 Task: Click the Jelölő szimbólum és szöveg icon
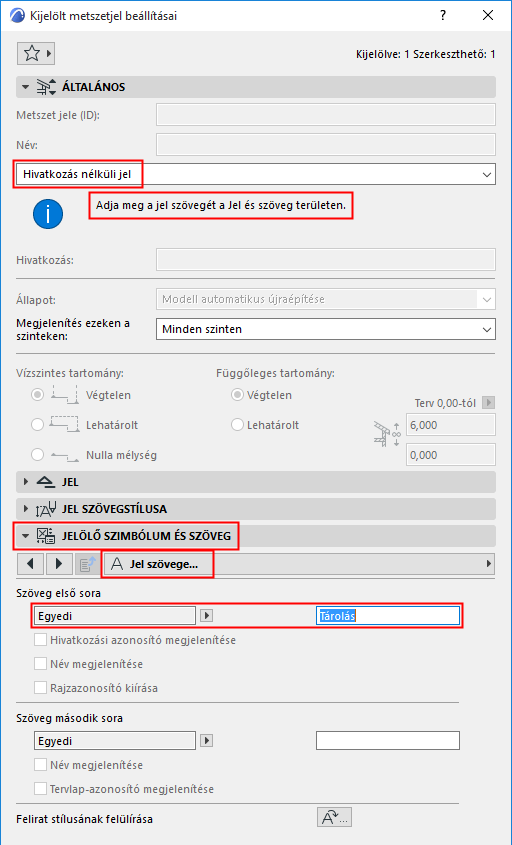[46, 536]
